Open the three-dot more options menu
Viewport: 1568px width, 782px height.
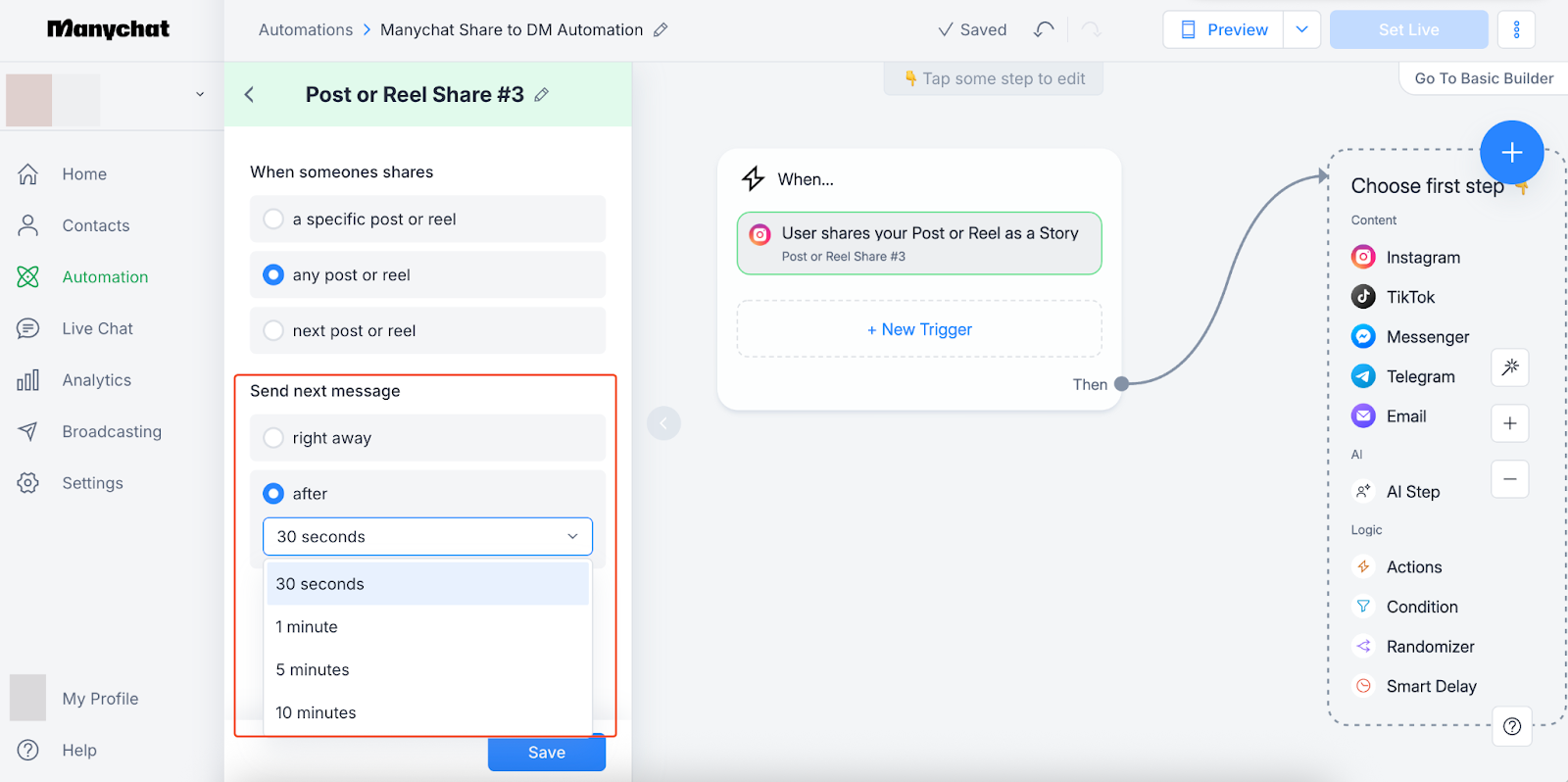click(1516, 29)
